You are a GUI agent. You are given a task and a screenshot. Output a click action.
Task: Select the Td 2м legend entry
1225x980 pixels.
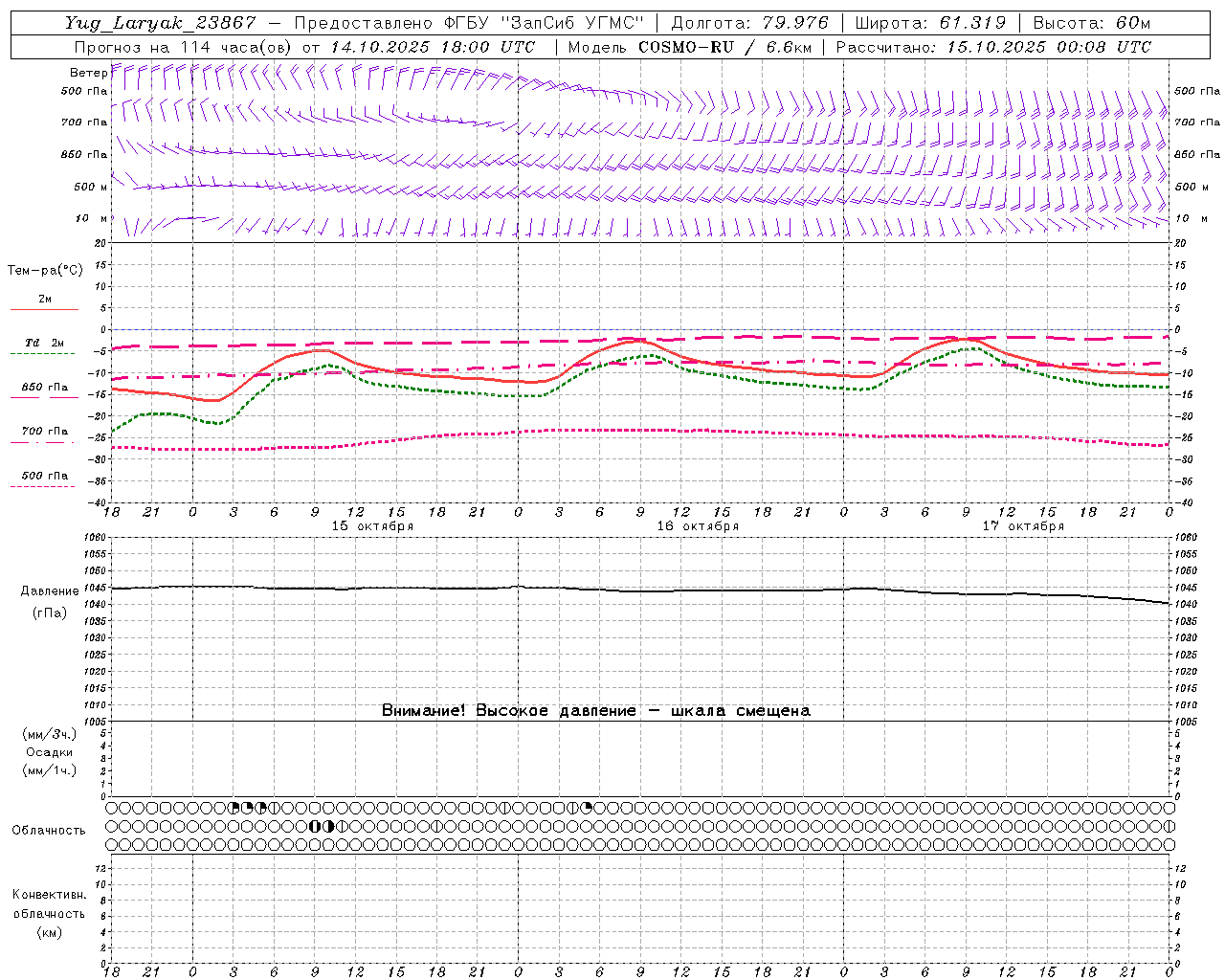tap(44, 343)
